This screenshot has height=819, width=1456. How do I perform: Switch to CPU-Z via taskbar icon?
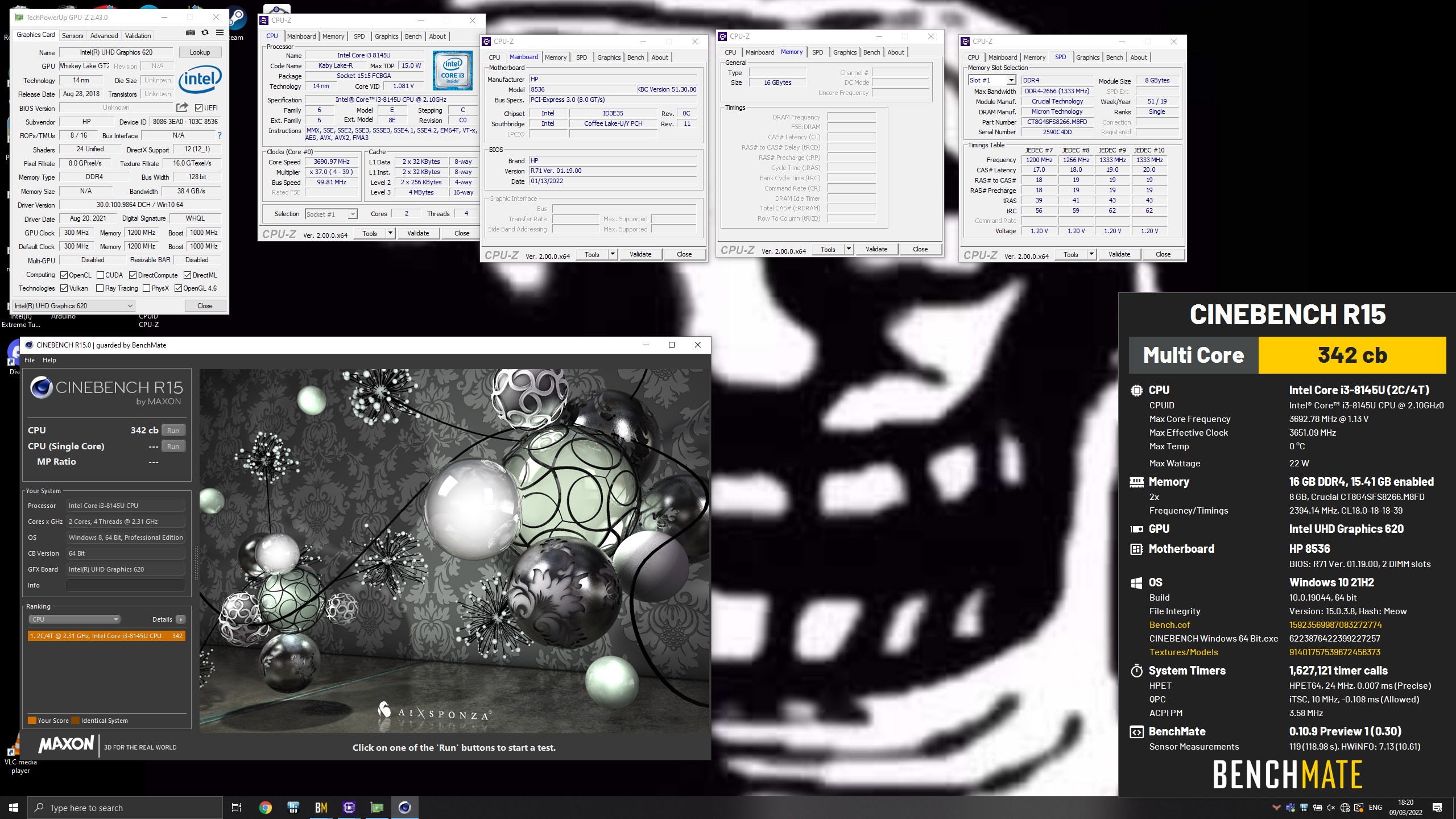tap(349, 808)
